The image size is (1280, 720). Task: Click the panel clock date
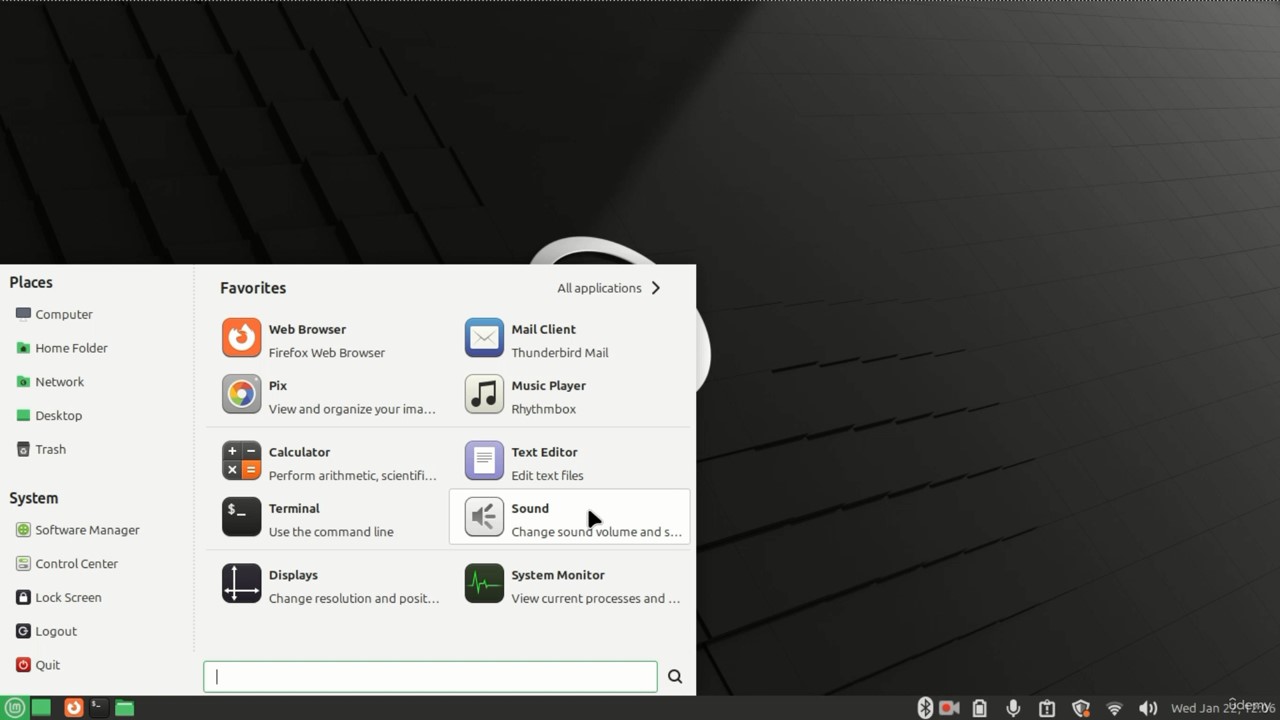pos(1222,708)
